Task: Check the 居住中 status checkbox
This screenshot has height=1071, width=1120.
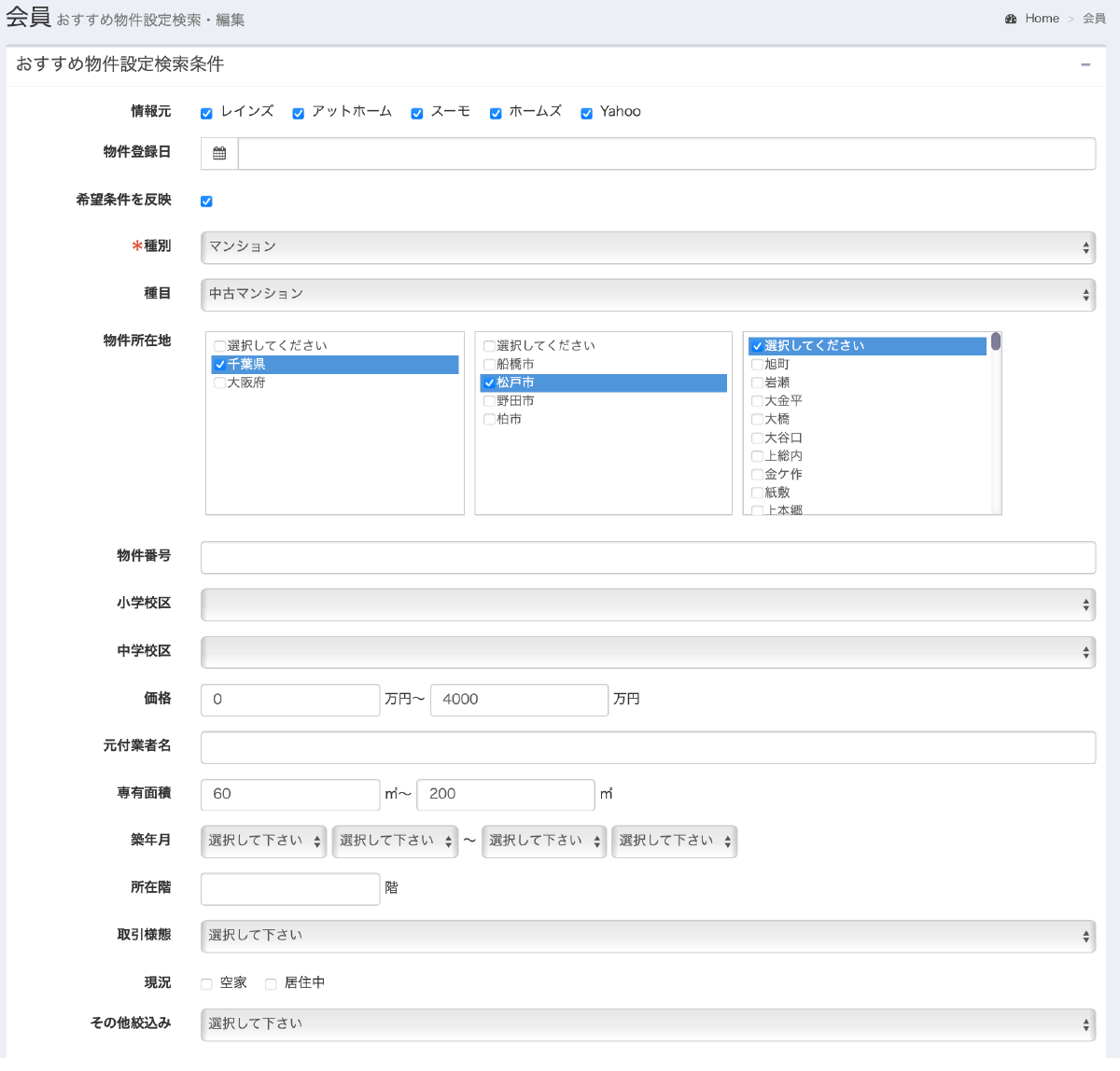Action: point(271,984)
